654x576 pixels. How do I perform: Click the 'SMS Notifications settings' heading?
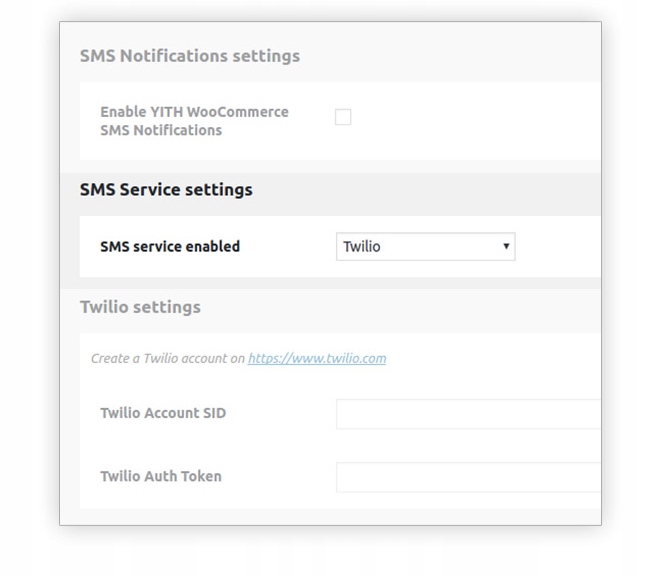point(190,56)
